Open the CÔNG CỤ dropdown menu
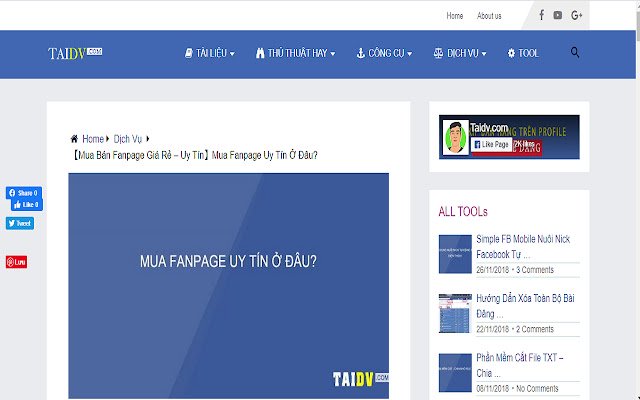640x400 pixels. [x=384, y=53]
